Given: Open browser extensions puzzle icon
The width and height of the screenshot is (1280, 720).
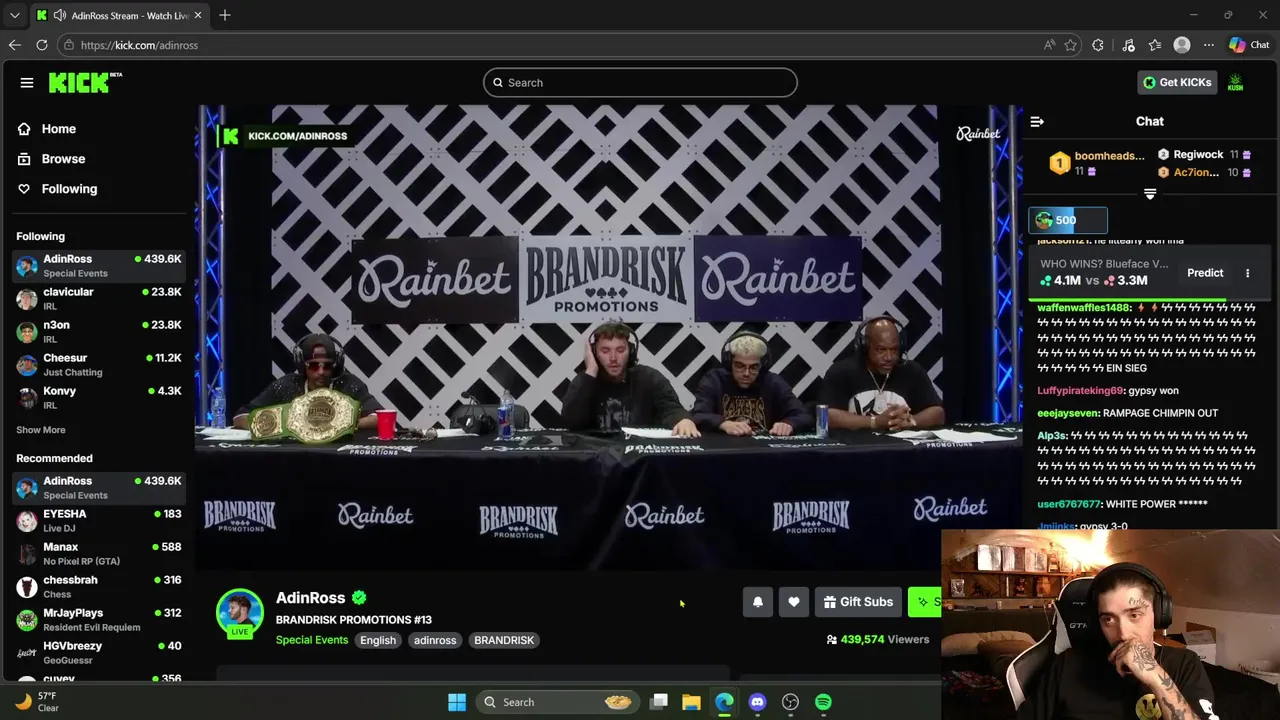Looking at the screenshot, I should pos(1098,45).
